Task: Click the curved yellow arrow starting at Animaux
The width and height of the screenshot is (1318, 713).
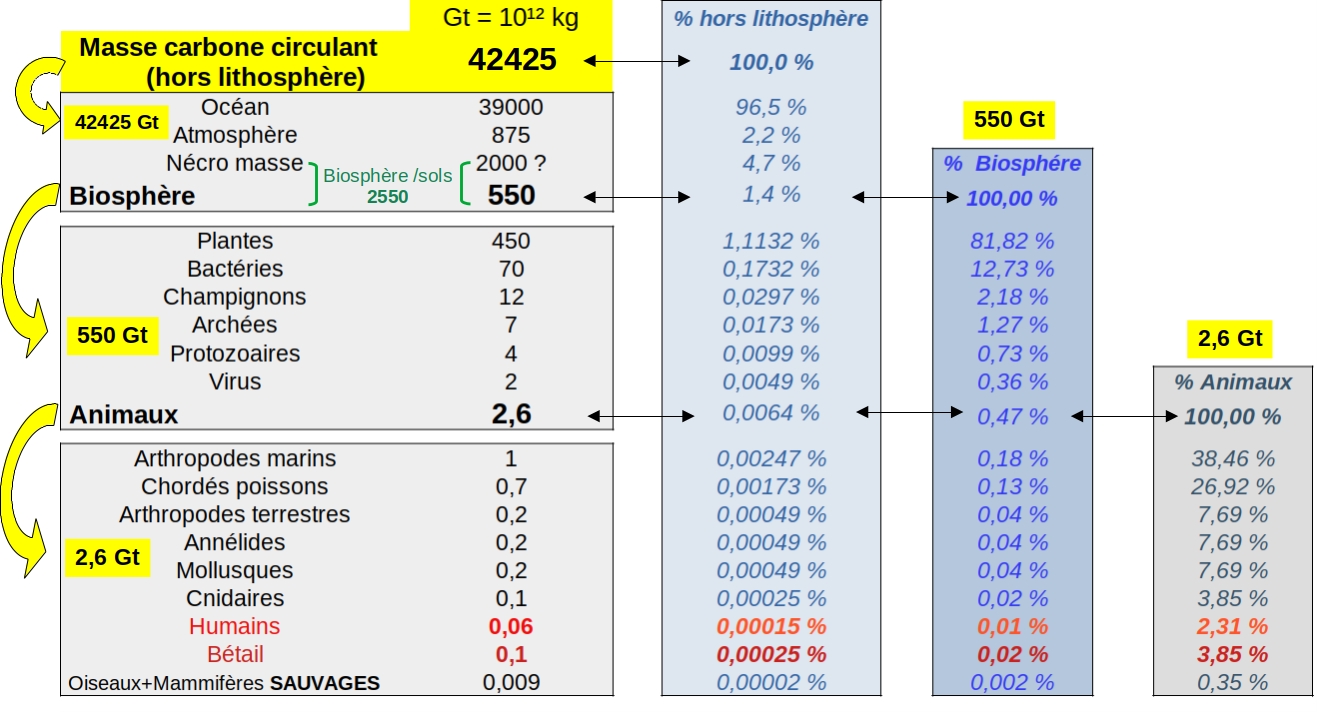Action: [x=24, y=490]
